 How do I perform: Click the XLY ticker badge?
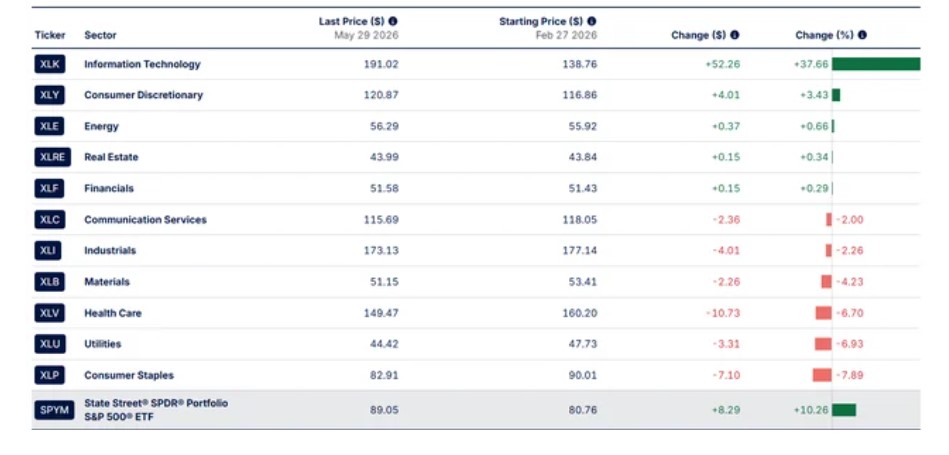[x=50, y=95]
